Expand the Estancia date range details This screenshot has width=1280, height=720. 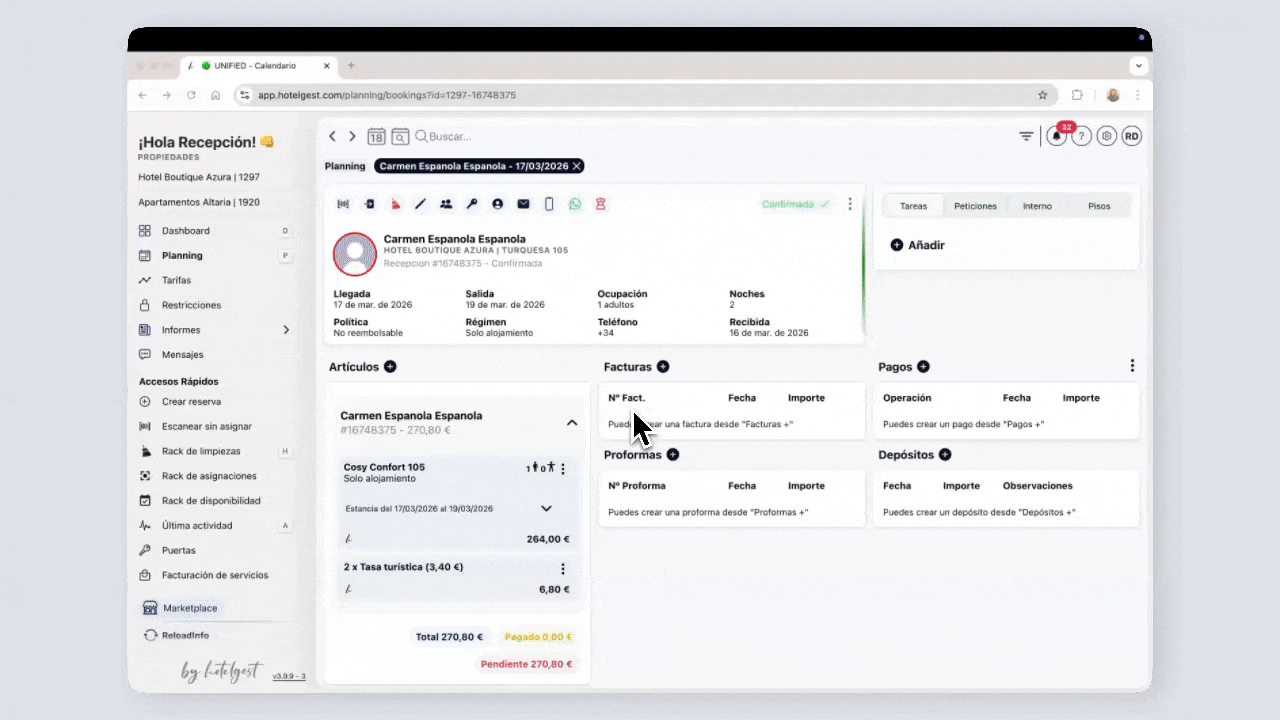point(546,508)
